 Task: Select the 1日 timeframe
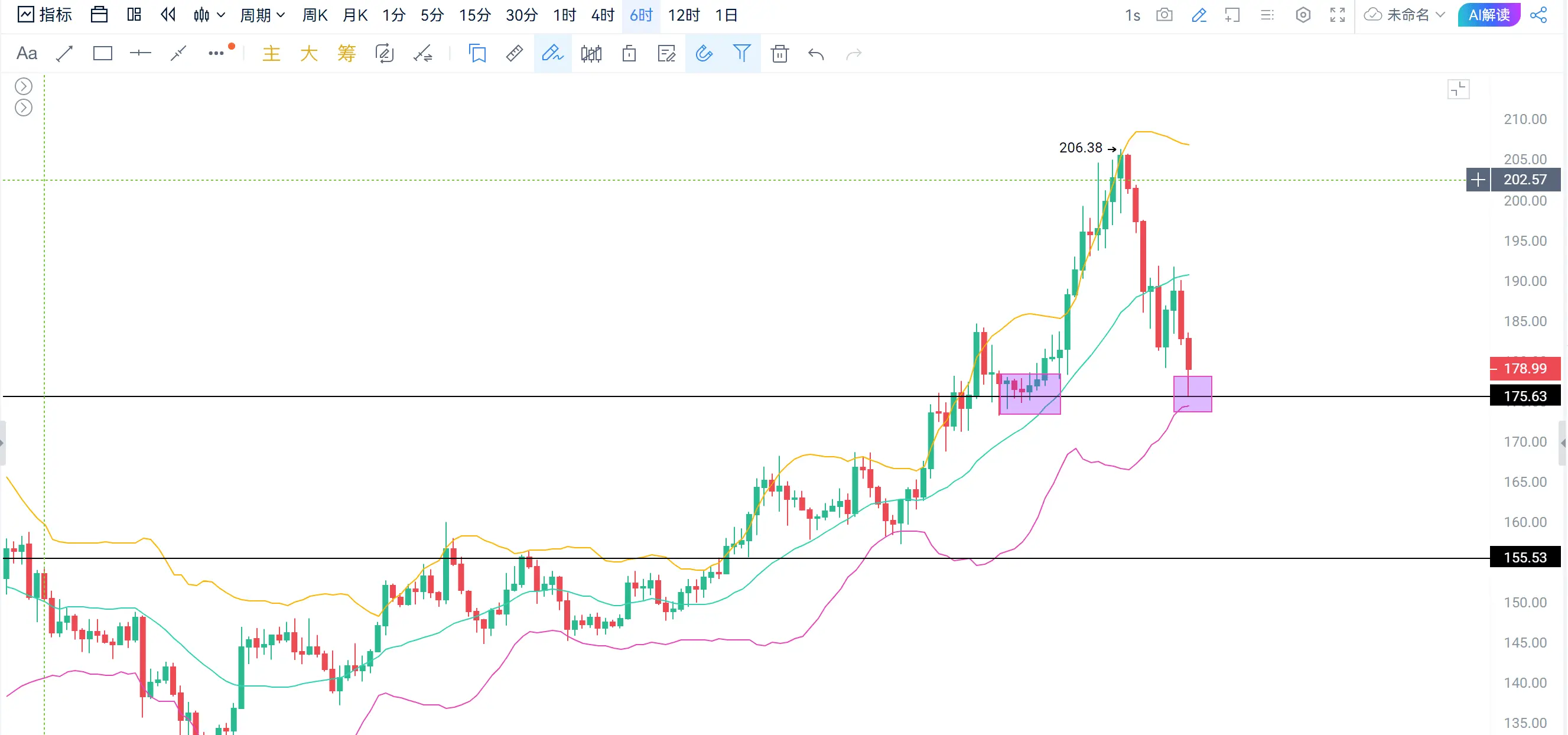pos(726,15)
